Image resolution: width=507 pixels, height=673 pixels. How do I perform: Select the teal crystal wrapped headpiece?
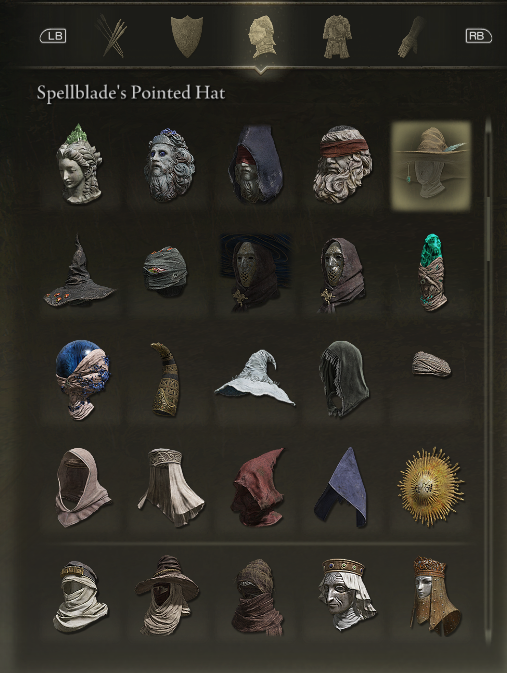[x=432, y=272]
